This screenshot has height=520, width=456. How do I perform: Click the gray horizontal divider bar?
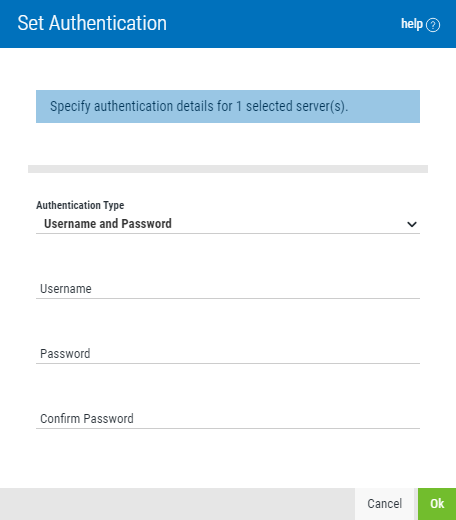tap(228, 169)
